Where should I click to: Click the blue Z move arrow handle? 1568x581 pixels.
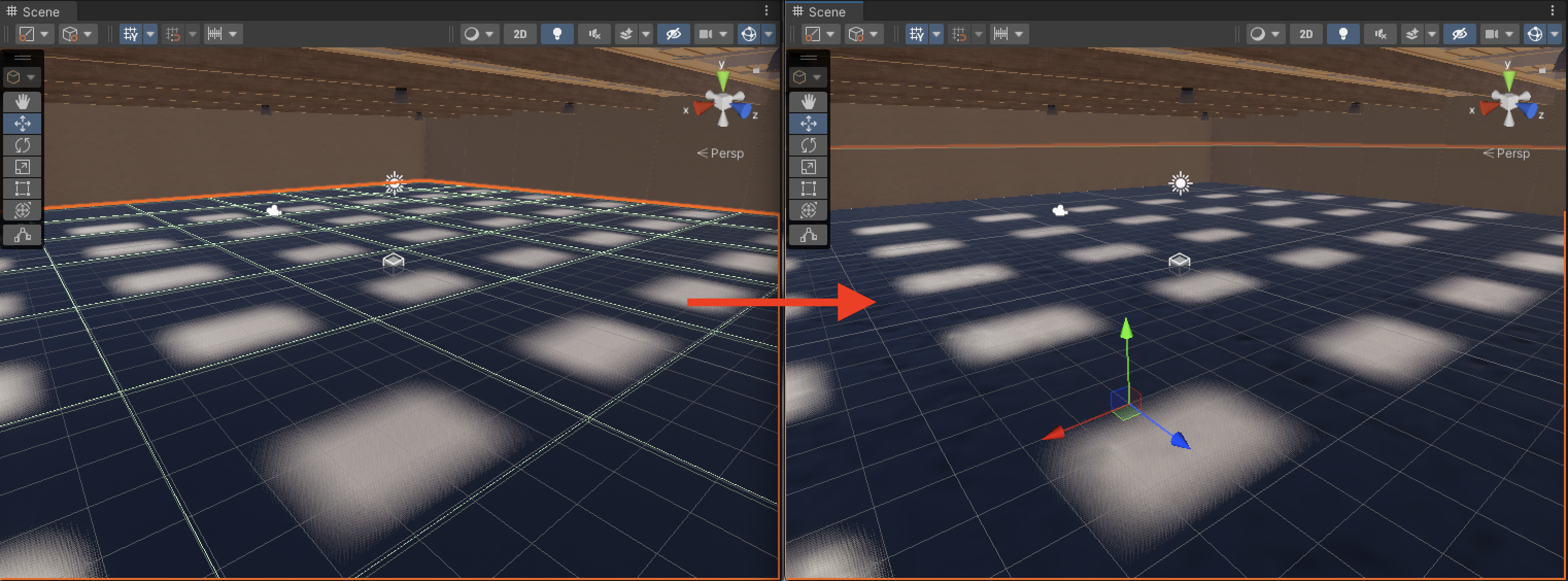[x=1180, y=440]
